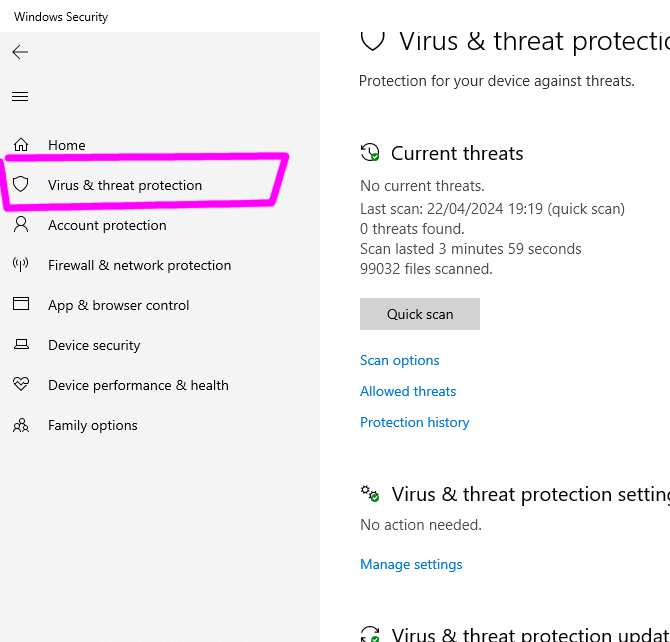Go to Firewall & network protection
This screenshot has height=642, width=670.
(x=139, y=265)
